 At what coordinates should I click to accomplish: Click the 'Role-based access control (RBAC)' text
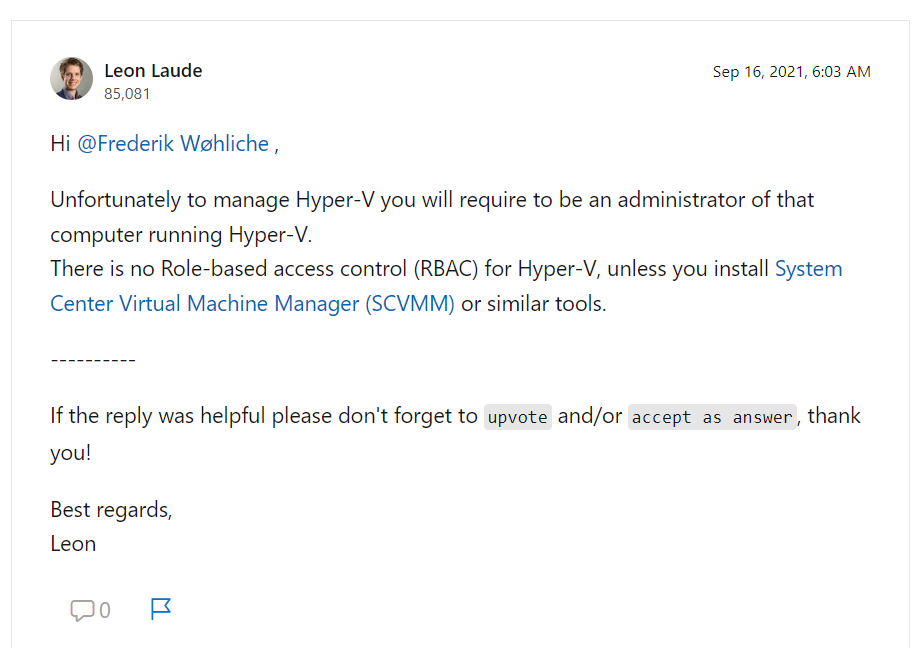point(320,269)
